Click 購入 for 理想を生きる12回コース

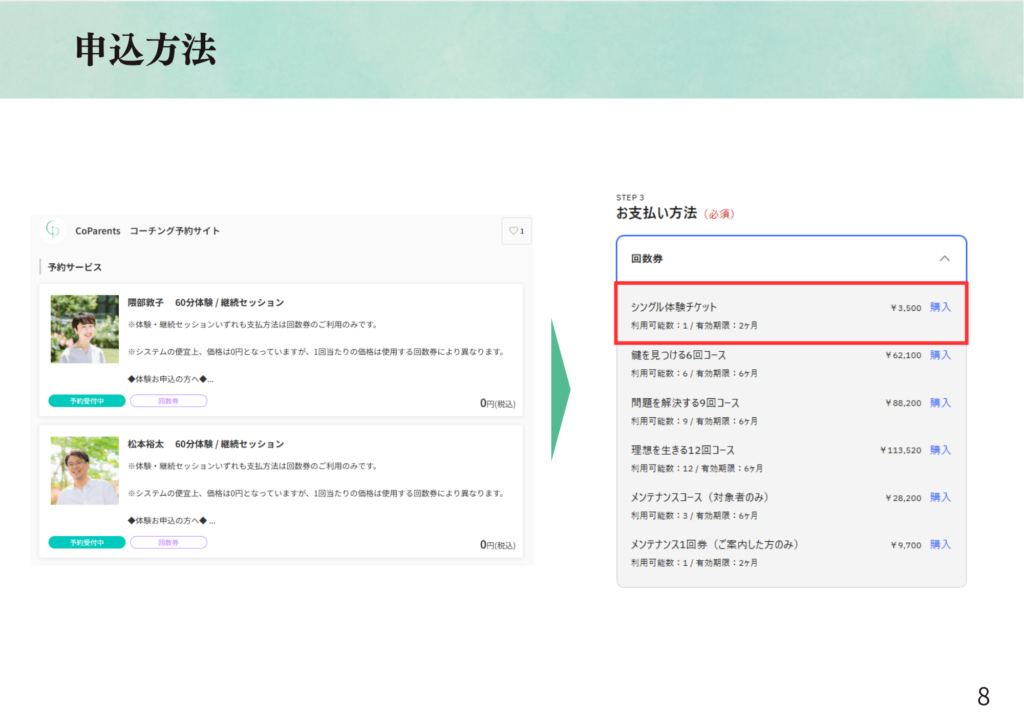(940, 450)
